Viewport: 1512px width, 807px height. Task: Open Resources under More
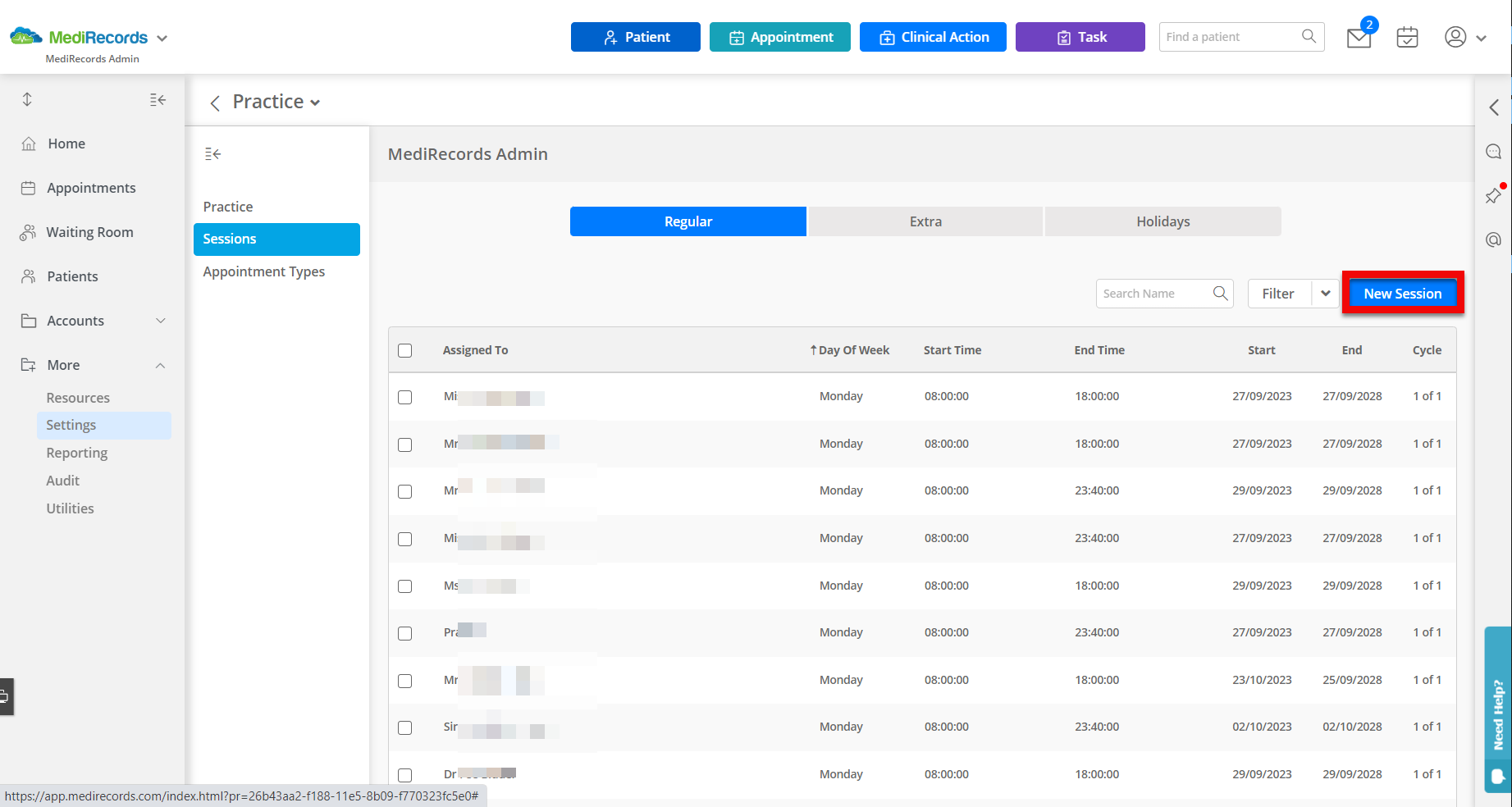point(78,398)
